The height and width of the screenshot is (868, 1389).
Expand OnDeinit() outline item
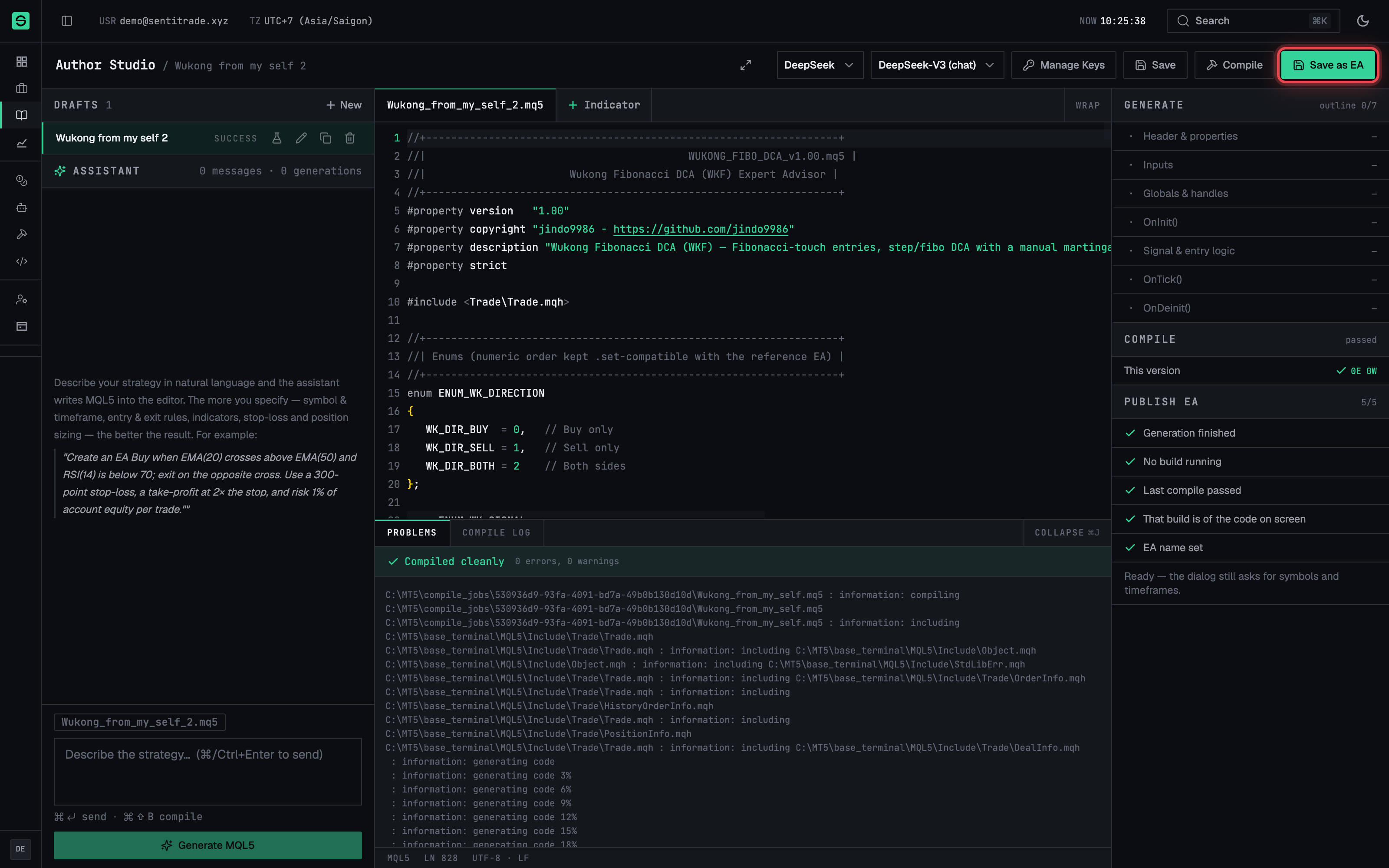(1250, 308)
